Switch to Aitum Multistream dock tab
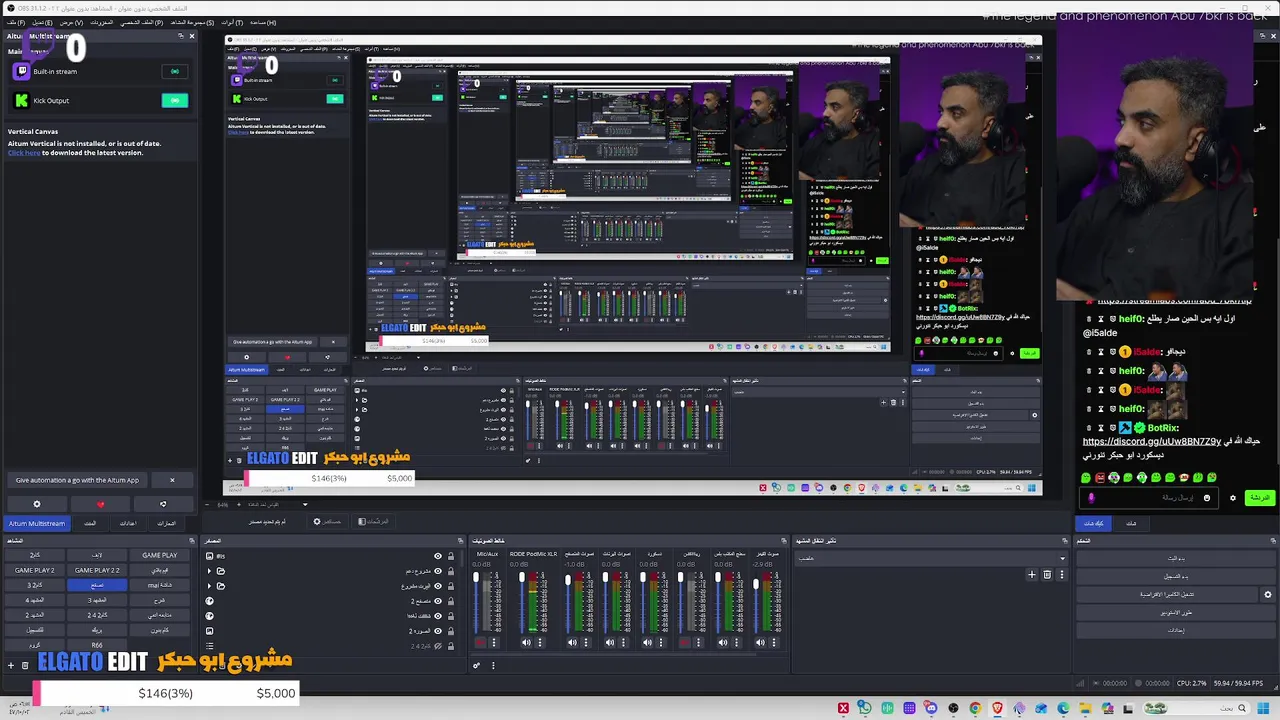The height and width of the screenshot is (720, 1280). coord(37,523)
